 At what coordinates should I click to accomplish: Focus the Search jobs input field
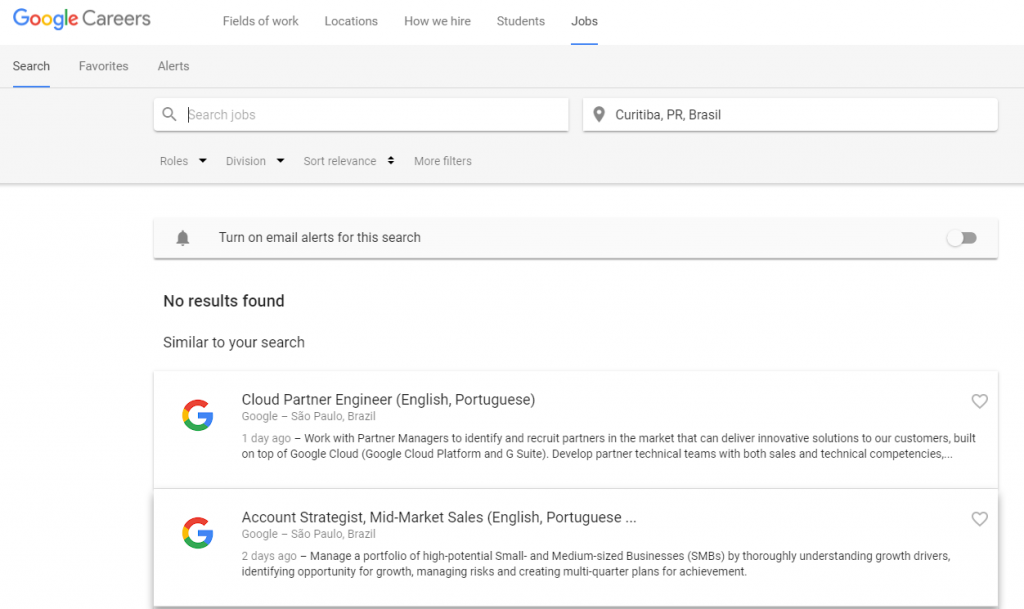tap(361, 115)
